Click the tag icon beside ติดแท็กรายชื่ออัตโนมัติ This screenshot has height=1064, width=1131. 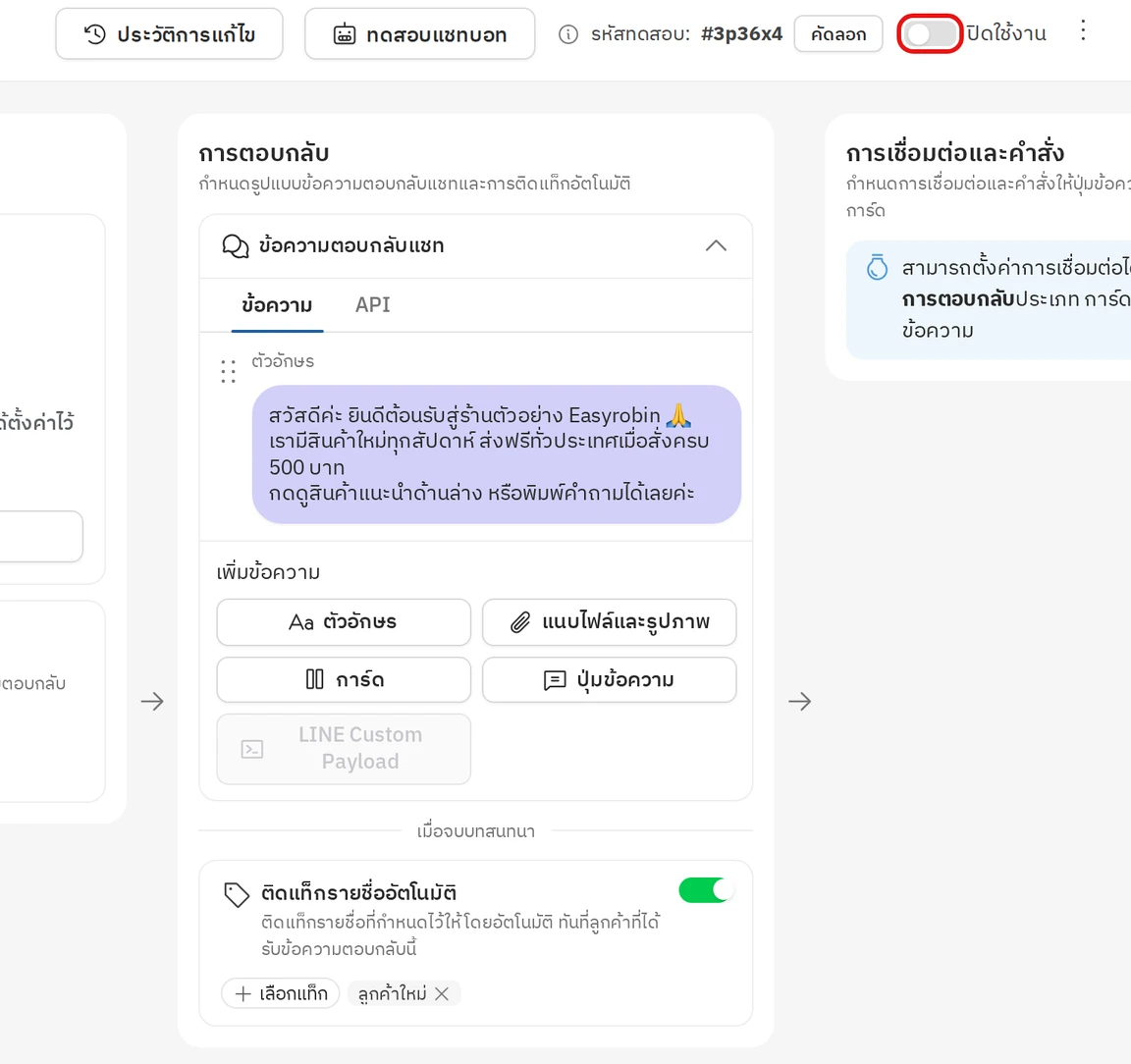[x=237, y=894]
